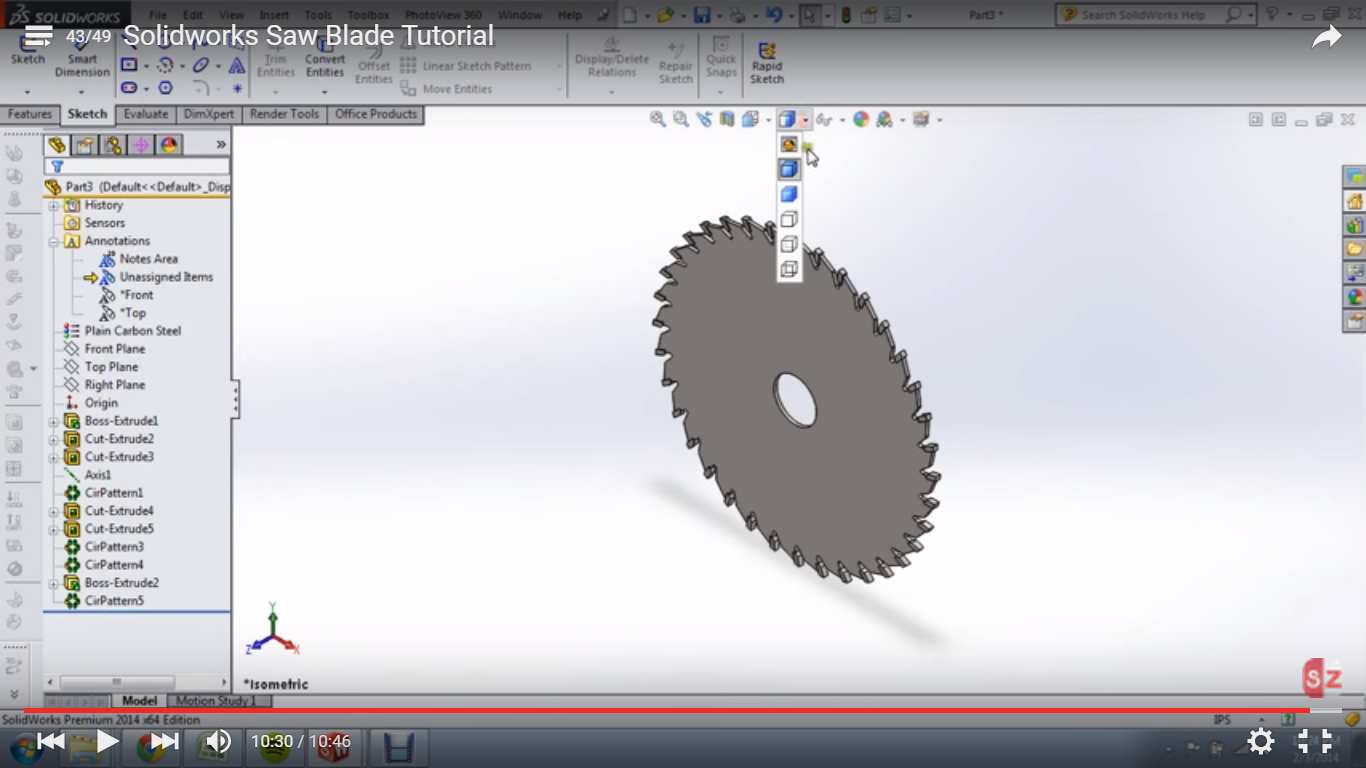Open the ConfigurationManager tab
1366x768 pixels.
[113, 145]
